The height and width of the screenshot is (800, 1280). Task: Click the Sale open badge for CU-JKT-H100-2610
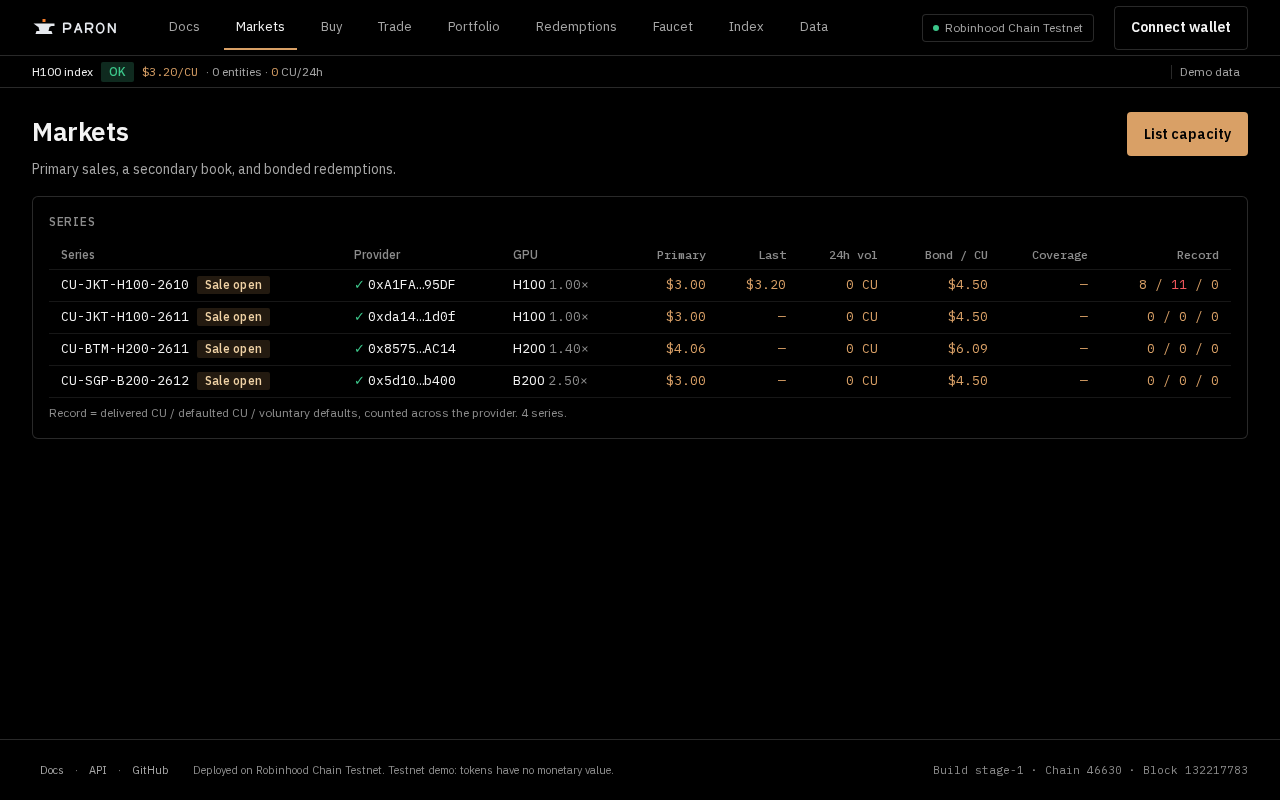tap(233, 285)
